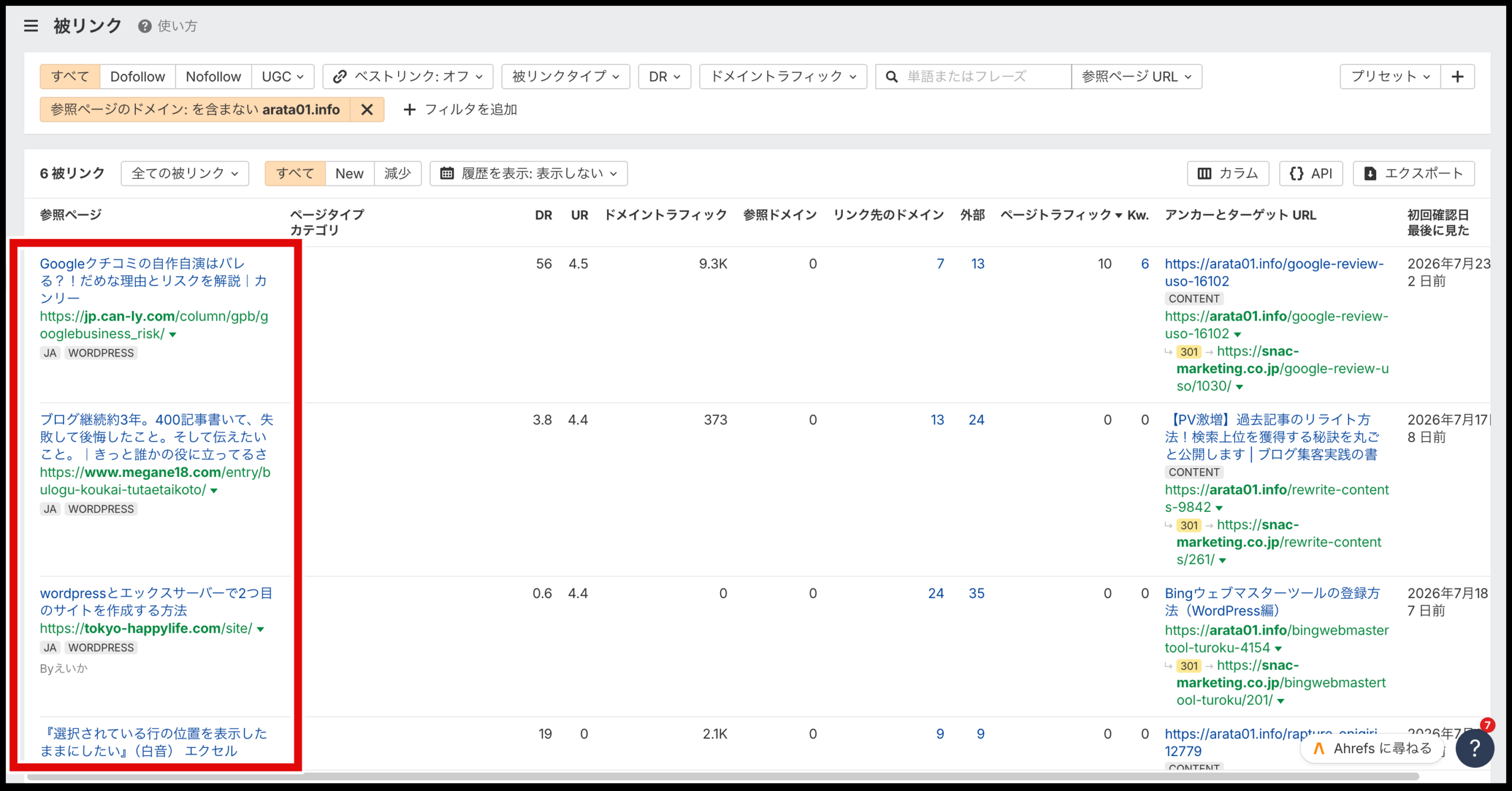Open the 【PV激増】過去記事のリライト方法 anchor link
The image size is (1512, 791).
[1272, 437]
